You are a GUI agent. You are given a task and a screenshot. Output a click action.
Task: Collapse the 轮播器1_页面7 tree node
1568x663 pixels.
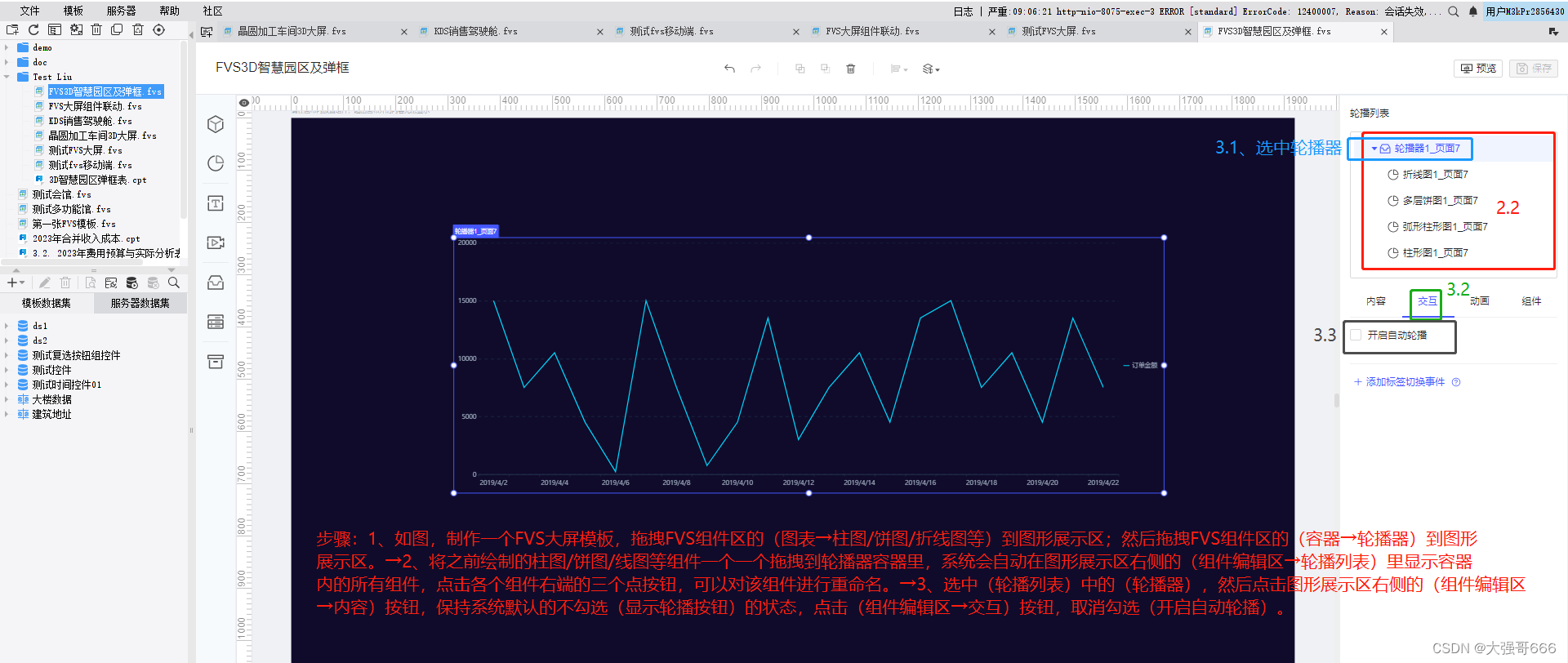coord(1374,149)
